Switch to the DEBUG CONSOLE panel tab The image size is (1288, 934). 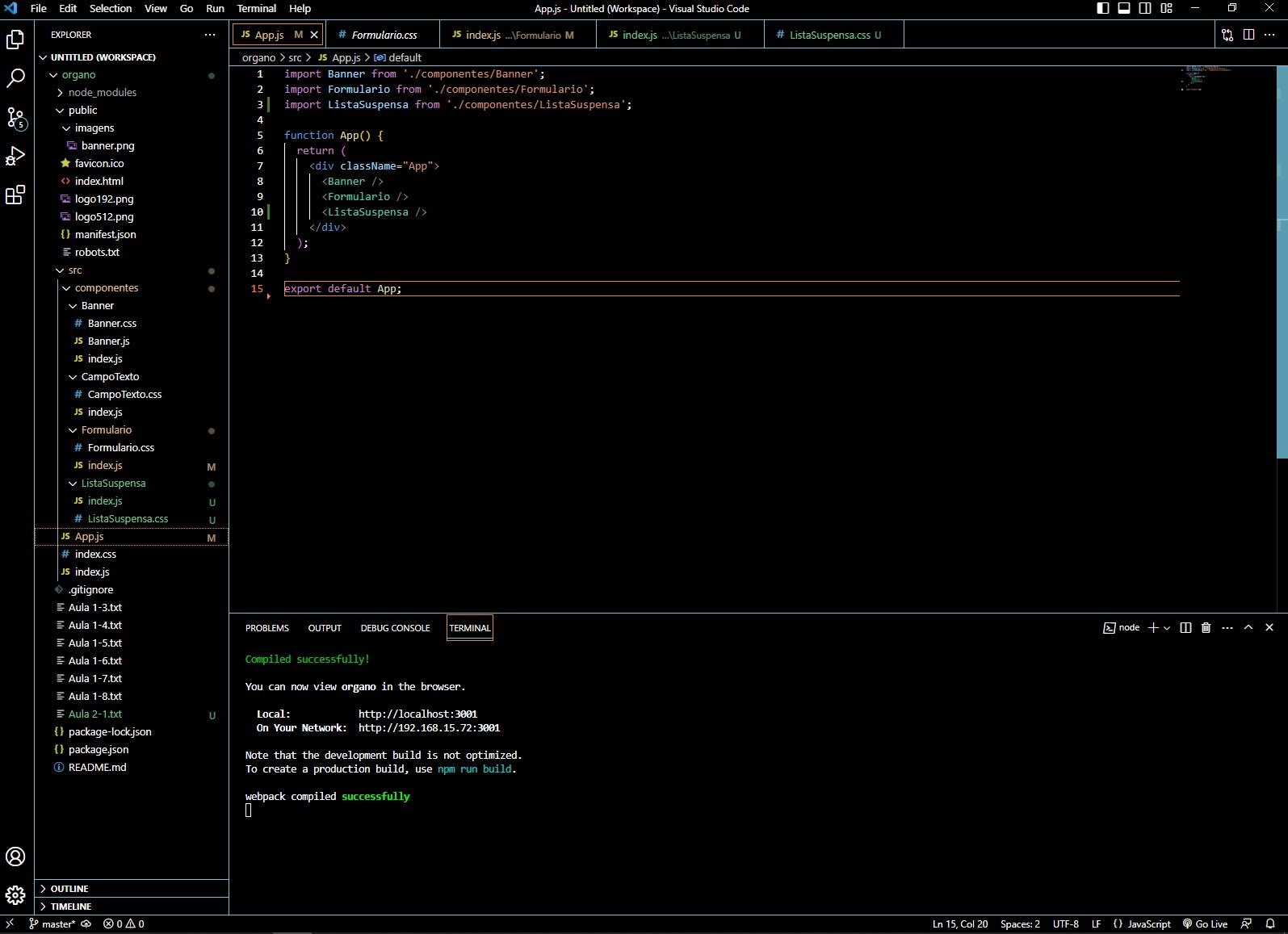point(395,627)
